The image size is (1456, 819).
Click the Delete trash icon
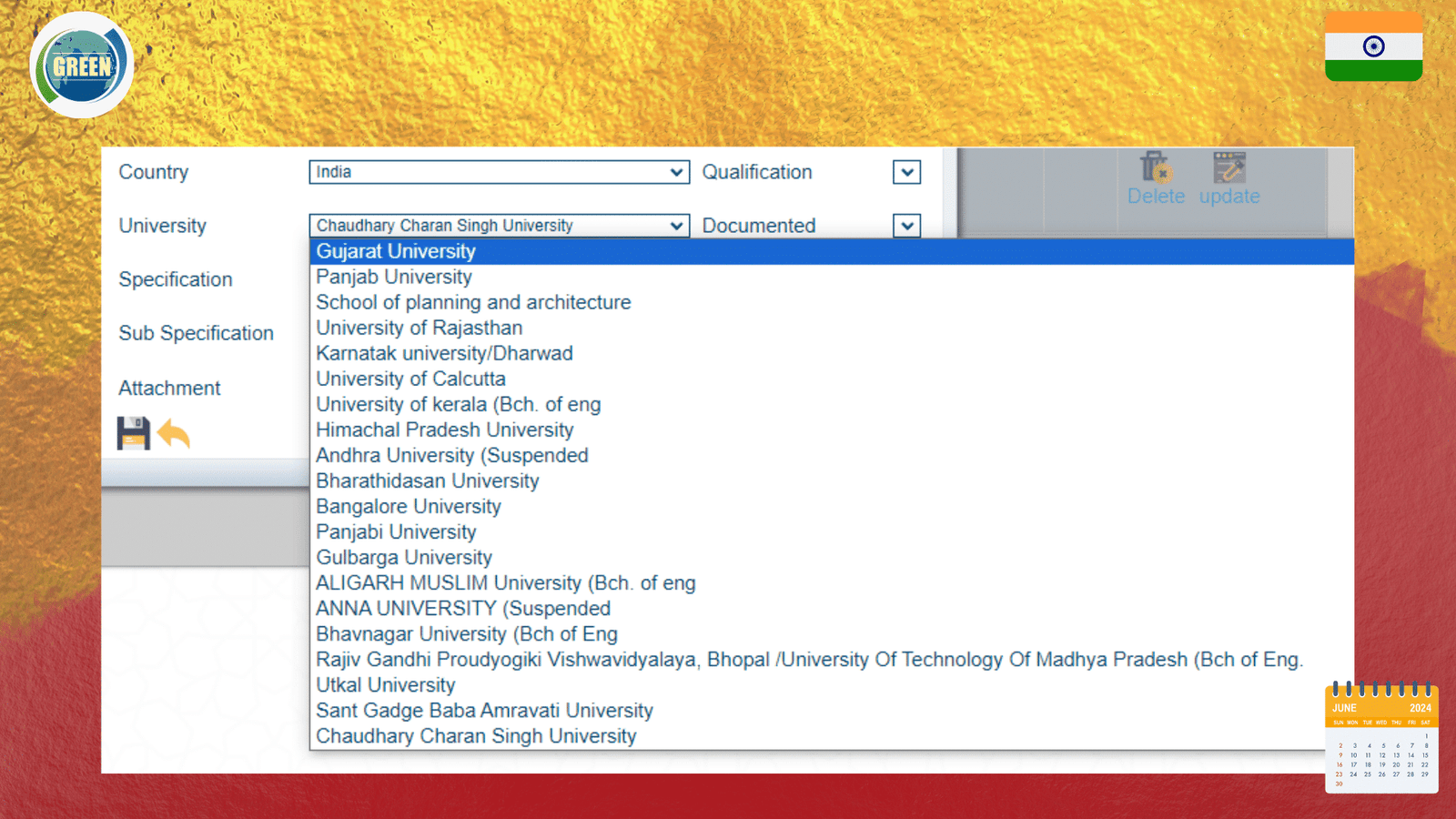(x=1155, y=169)
